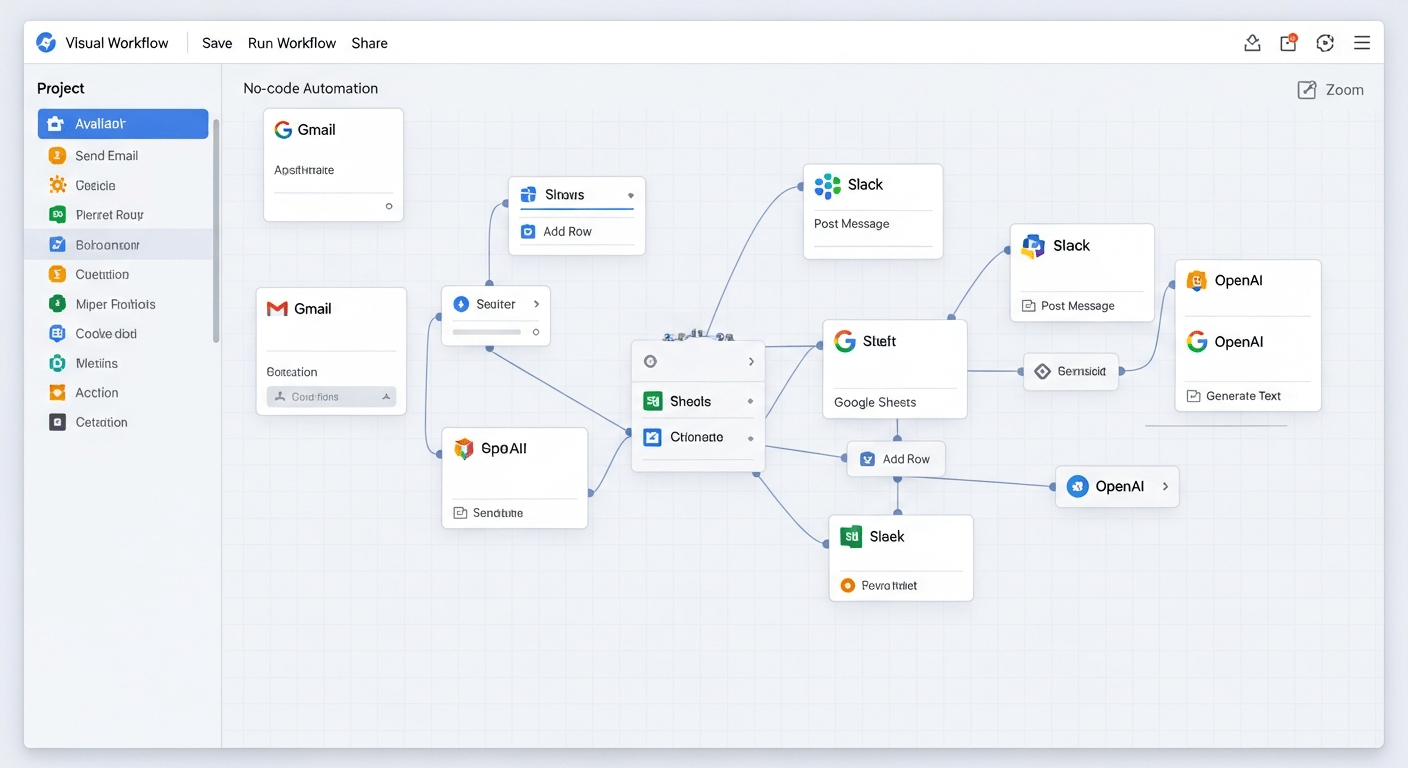Open the notifications icon with red badge
Screen dimensions: 1408x768
pos(1288,42)
